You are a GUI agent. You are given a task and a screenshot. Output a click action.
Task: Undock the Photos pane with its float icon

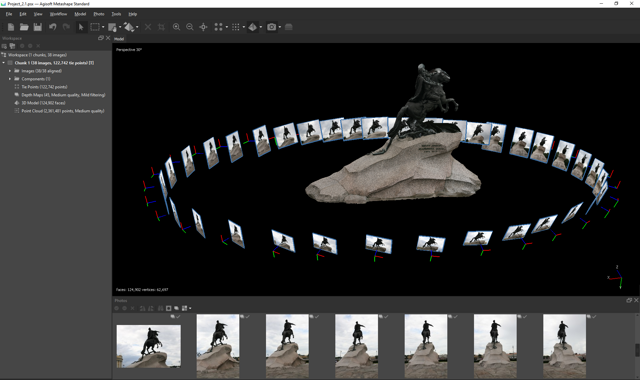pyautogui.click(x=629, y=300)
